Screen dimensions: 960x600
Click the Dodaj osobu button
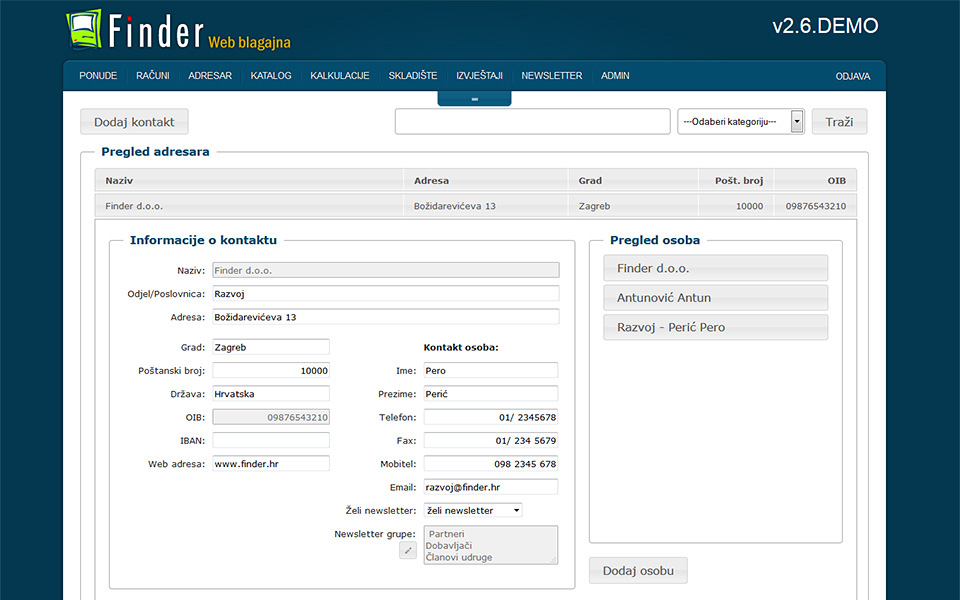click(x=638, y=571)
